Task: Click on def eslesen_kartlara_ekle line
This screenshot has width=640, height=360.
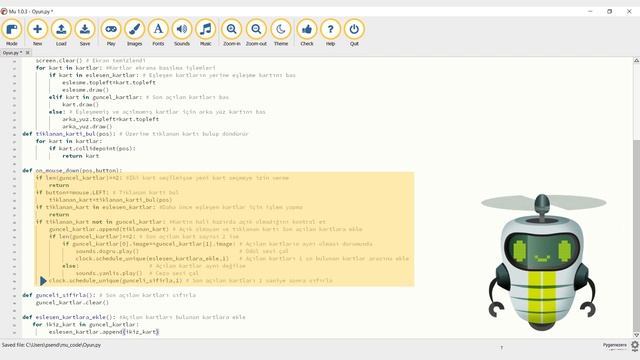Action: coord(134,317)
